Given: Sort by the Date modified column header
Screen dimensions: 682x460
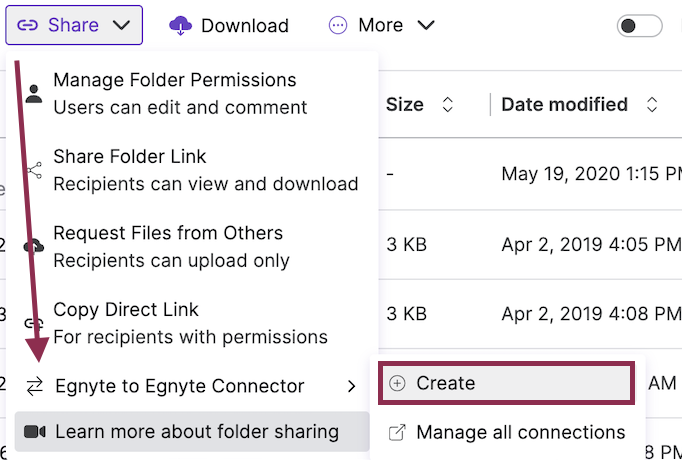Looking at the screenshot, I should pos(565,105).
